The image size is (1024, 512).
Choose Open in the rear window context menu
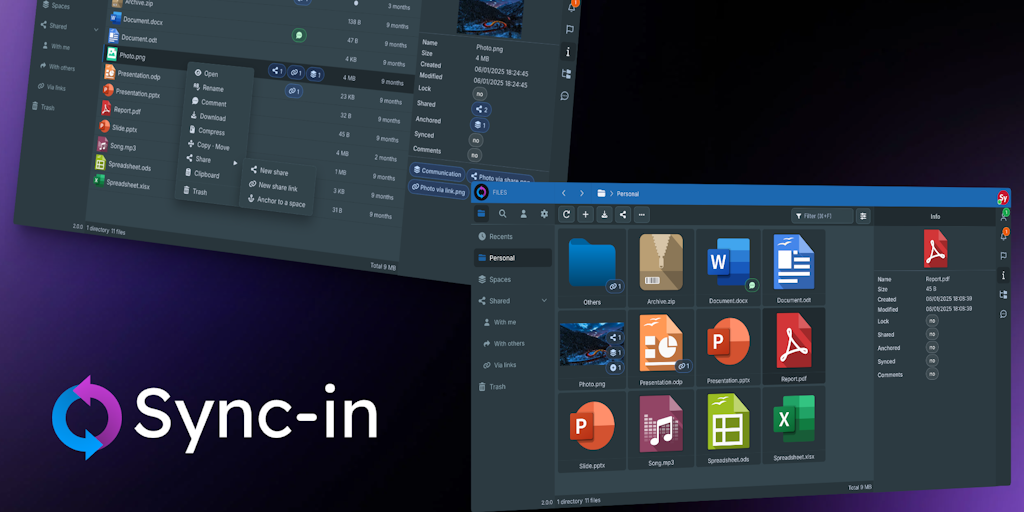[x=206, y=74]
